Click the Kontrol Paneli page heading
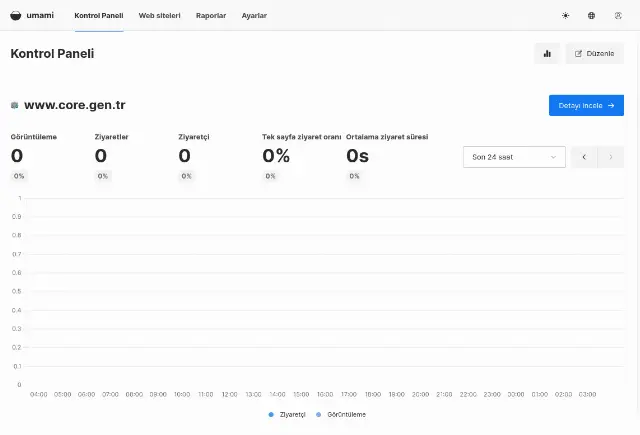Viewport: 640px width, 435px height. (x=52, y=53)
